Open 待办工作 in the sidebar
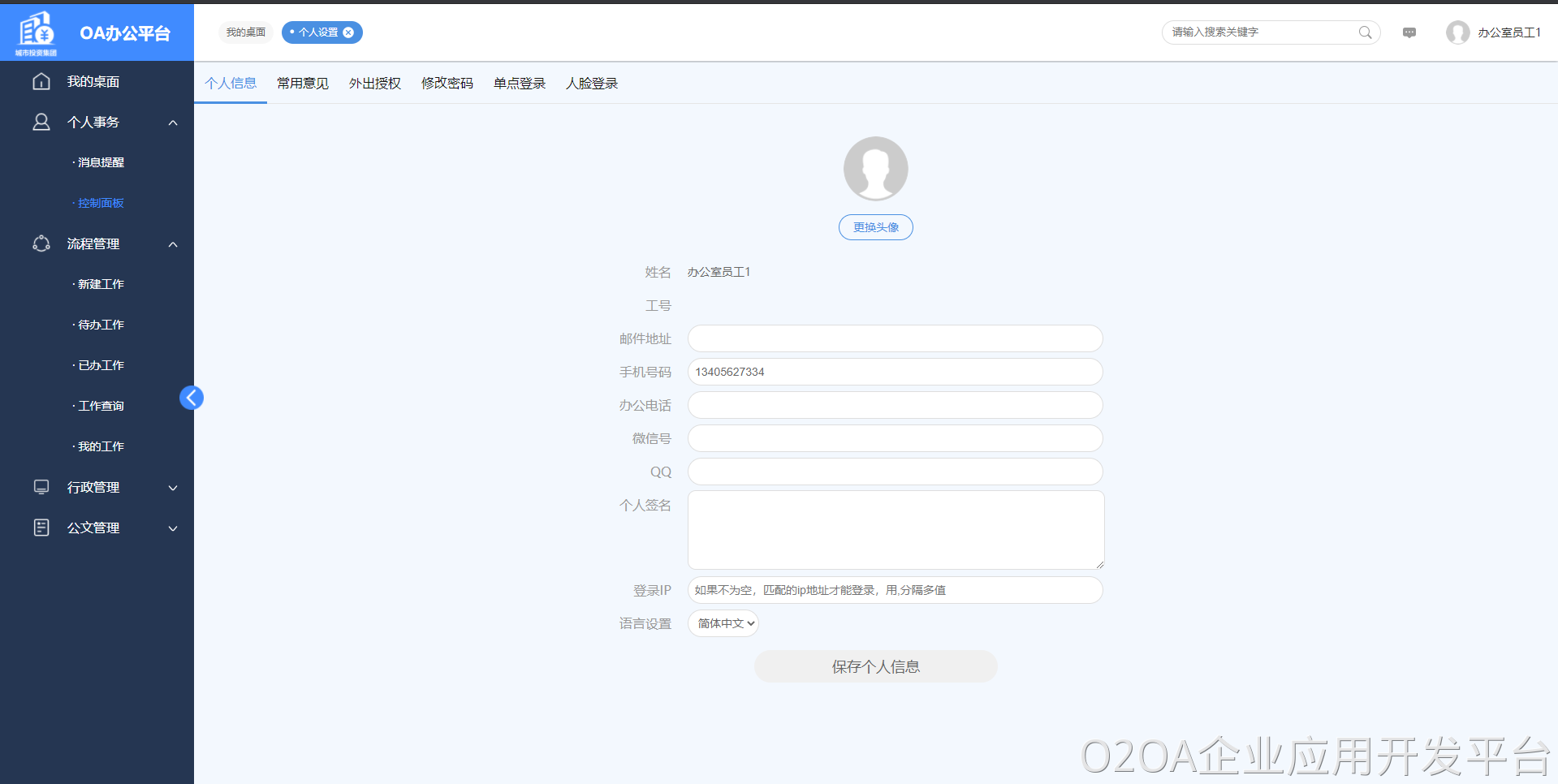The image size is (1558, 784). tap(101, 325)
